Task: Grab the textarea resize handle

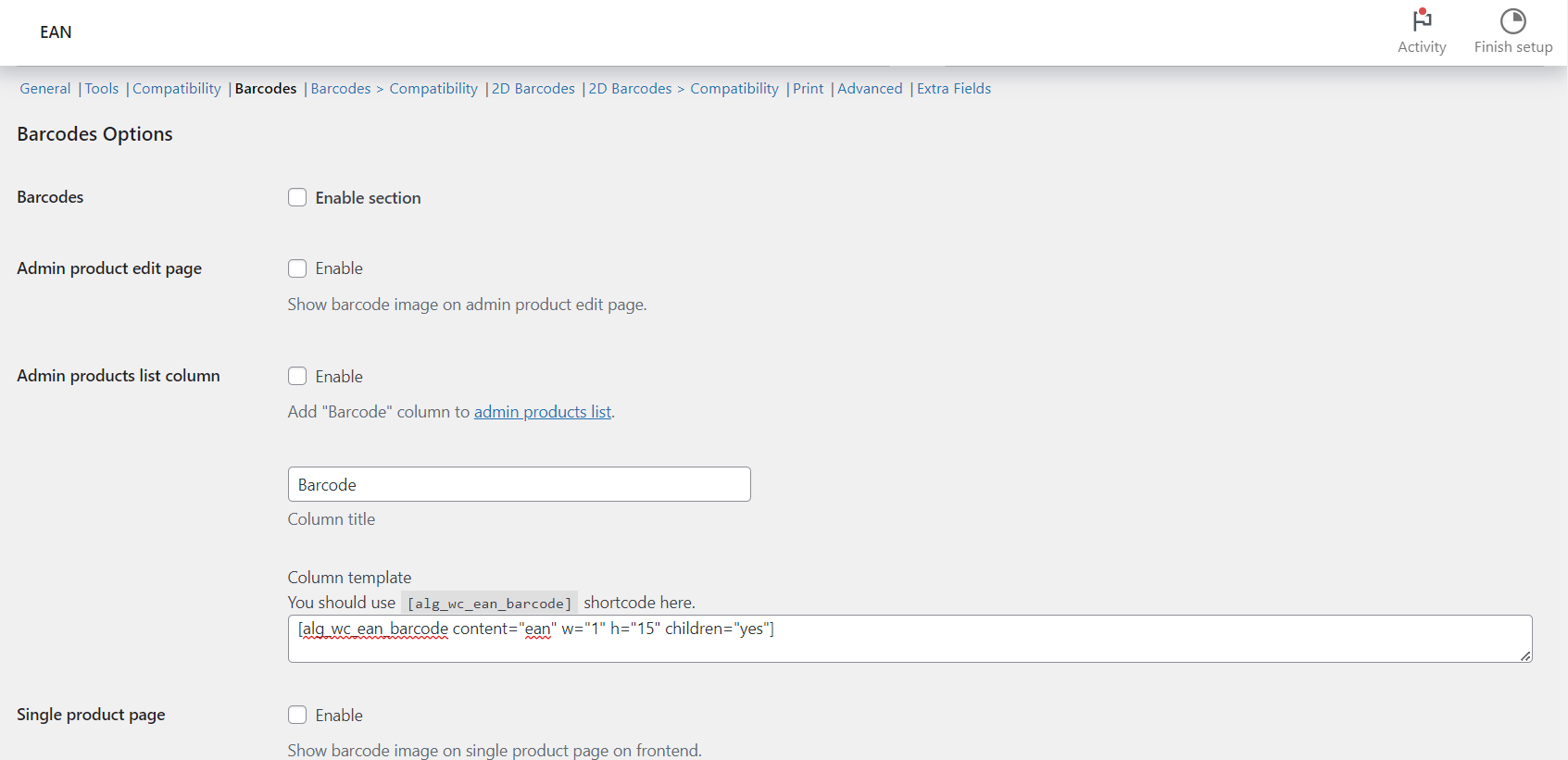Action: pos(1525,655)
